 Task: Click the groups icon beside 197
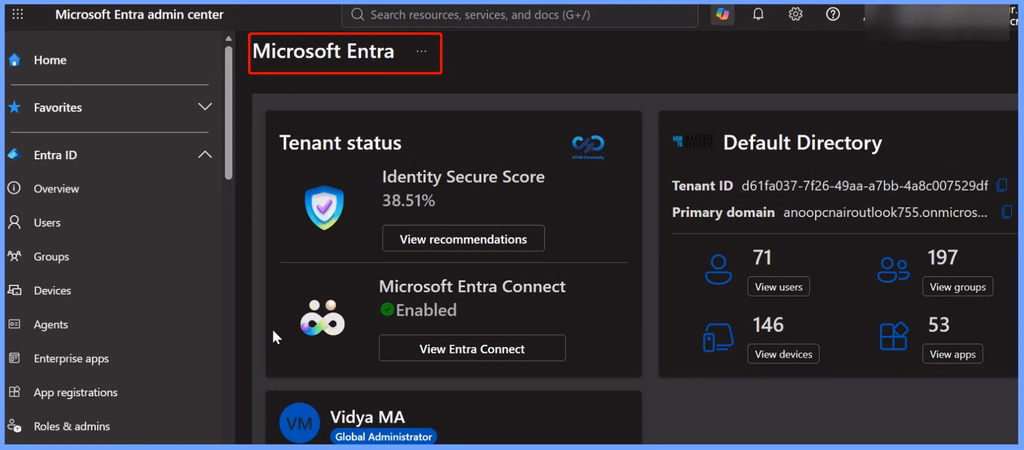(x=893, y=269)
